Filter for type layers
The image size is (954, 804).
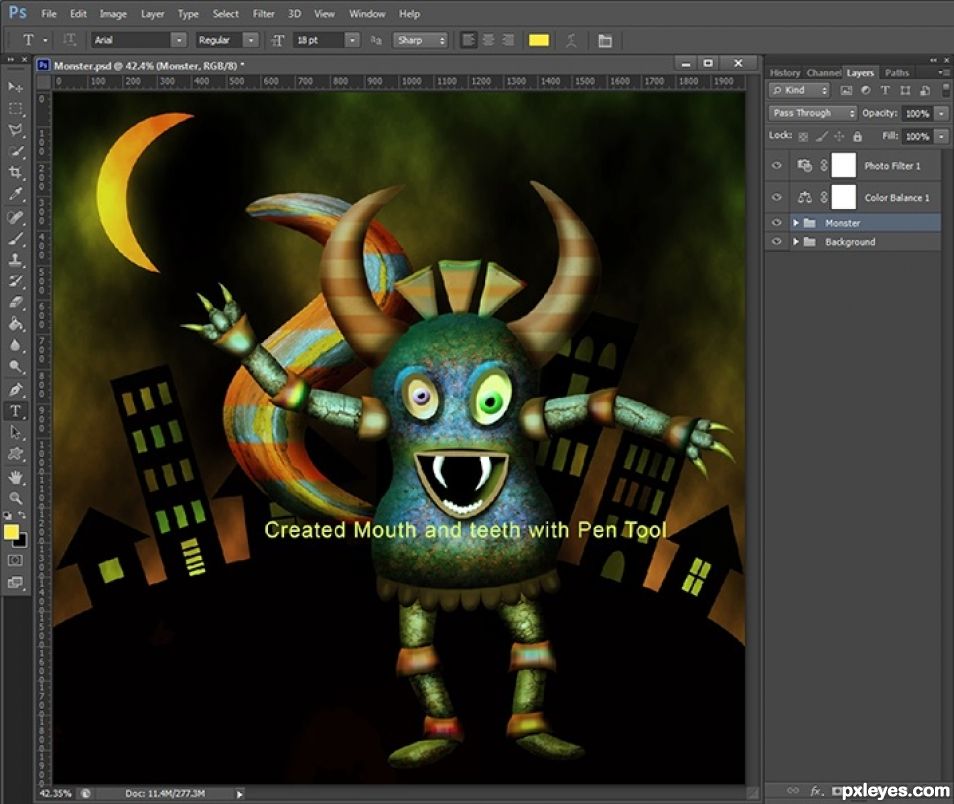885,90
